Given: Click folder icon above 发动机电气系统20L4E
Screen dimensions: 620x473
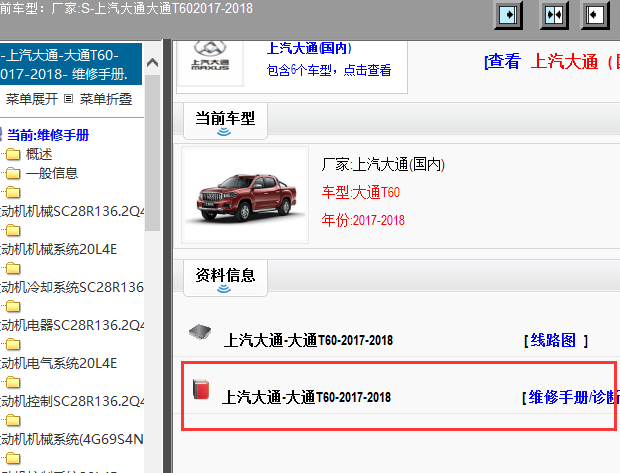Looking at the screenshot, I should (x=13, y=344).
